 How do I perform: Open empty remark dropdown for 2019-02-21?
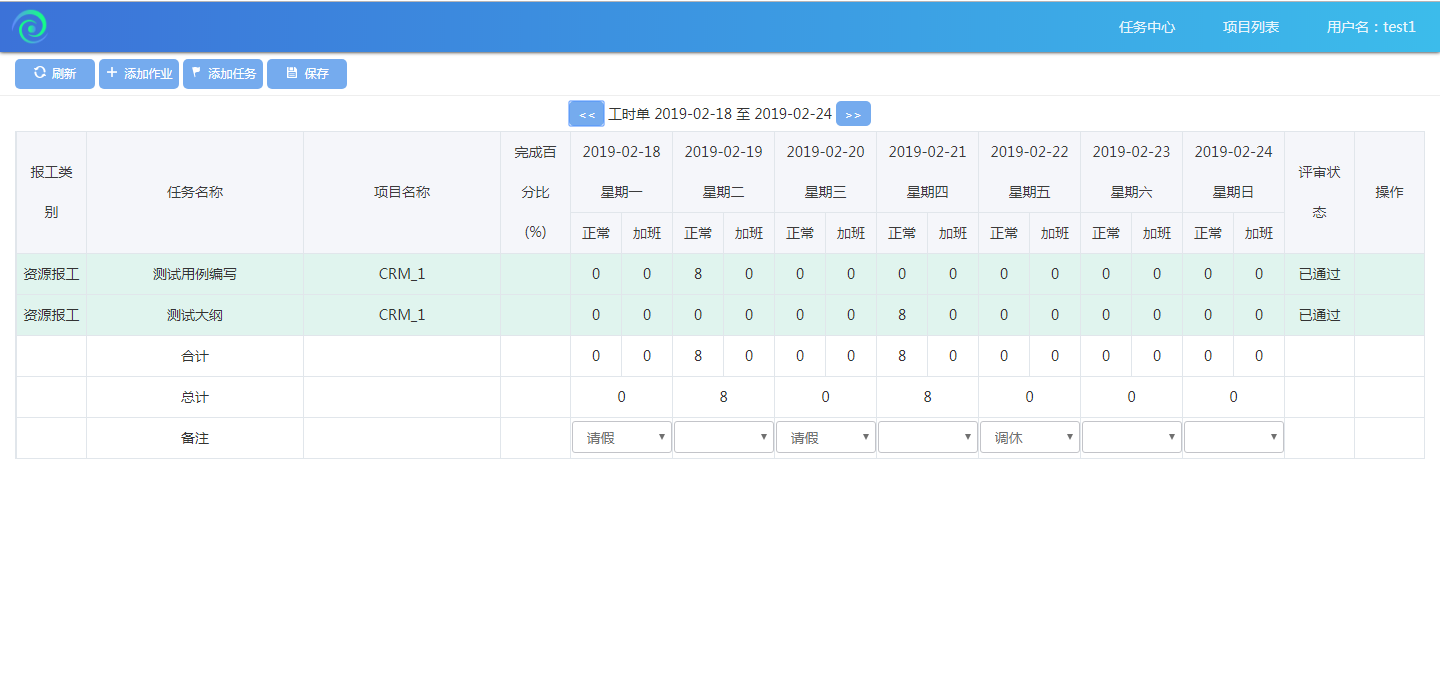click(927, 437)
